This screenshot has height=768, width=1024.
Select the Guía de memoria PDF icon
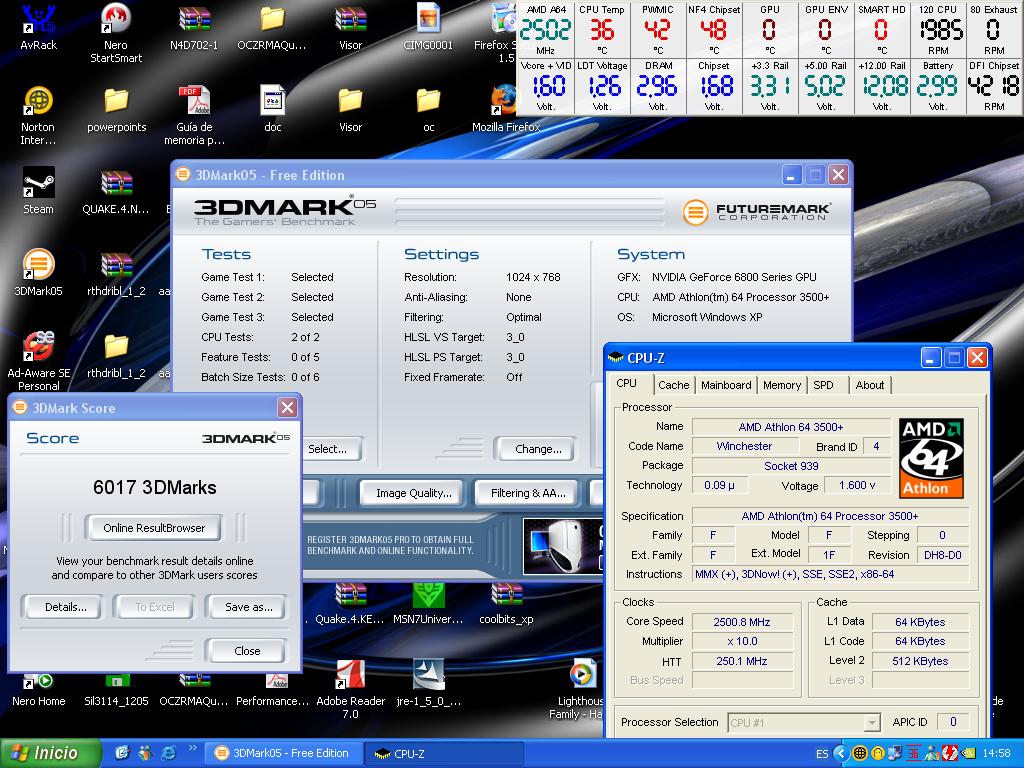(194, 116)
